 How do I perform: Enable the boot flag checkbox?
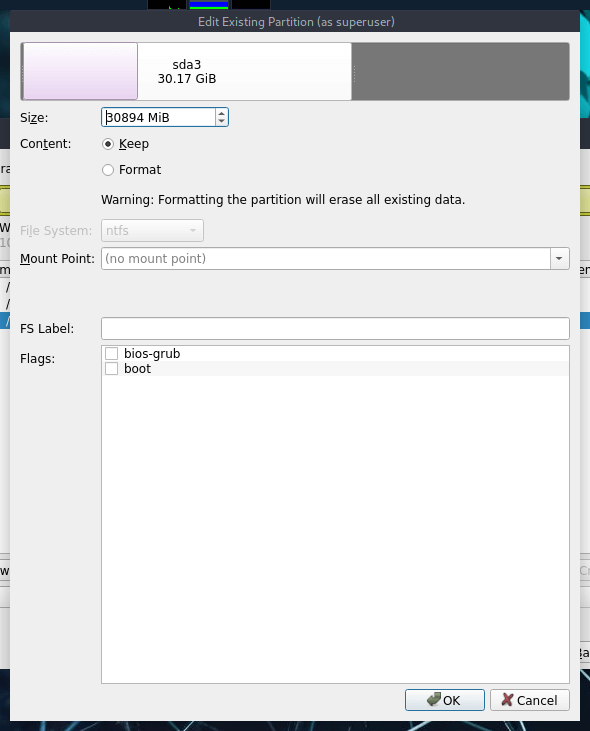coord(111,368)
